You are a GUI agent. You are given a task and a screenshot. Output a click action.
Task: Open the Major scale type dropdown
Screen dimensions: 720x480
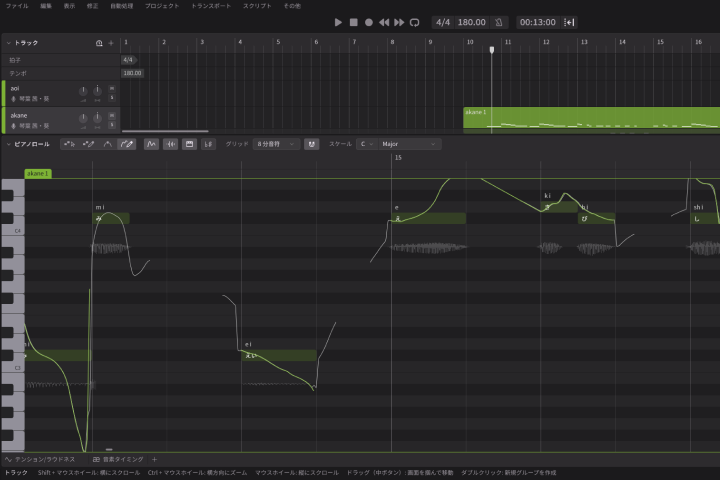(409, 144)
